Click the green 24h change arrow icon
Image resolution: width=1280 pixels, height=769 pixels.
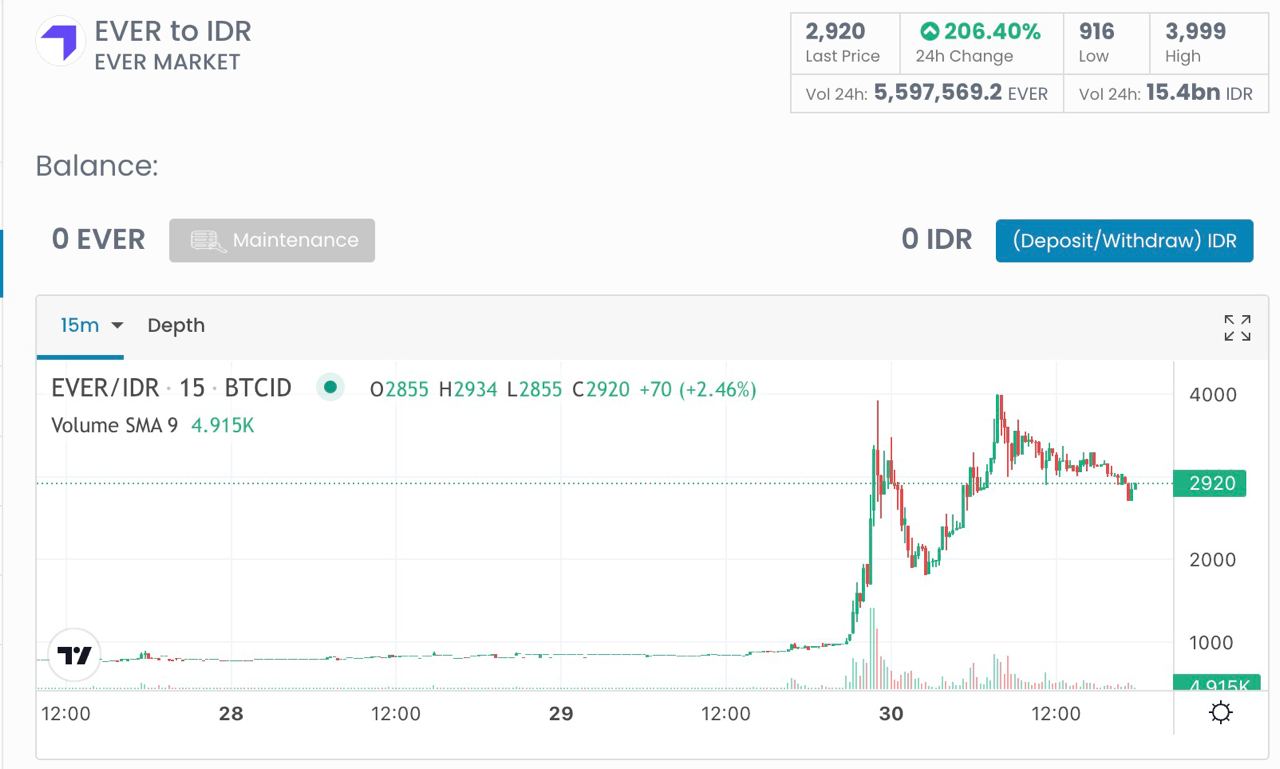[x=929, y=32]
